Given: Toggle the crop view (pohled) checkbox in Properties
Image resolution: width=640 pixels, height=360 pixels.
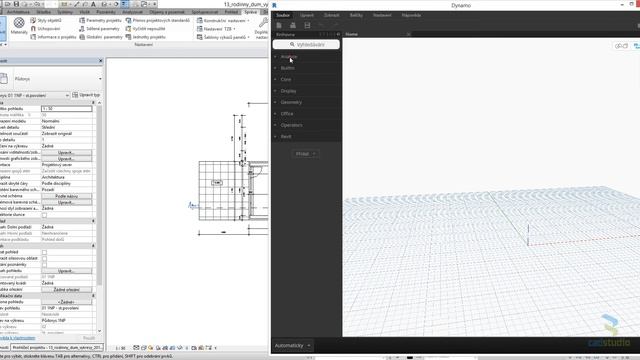Looking at the screenshot, I should (44, 252).
